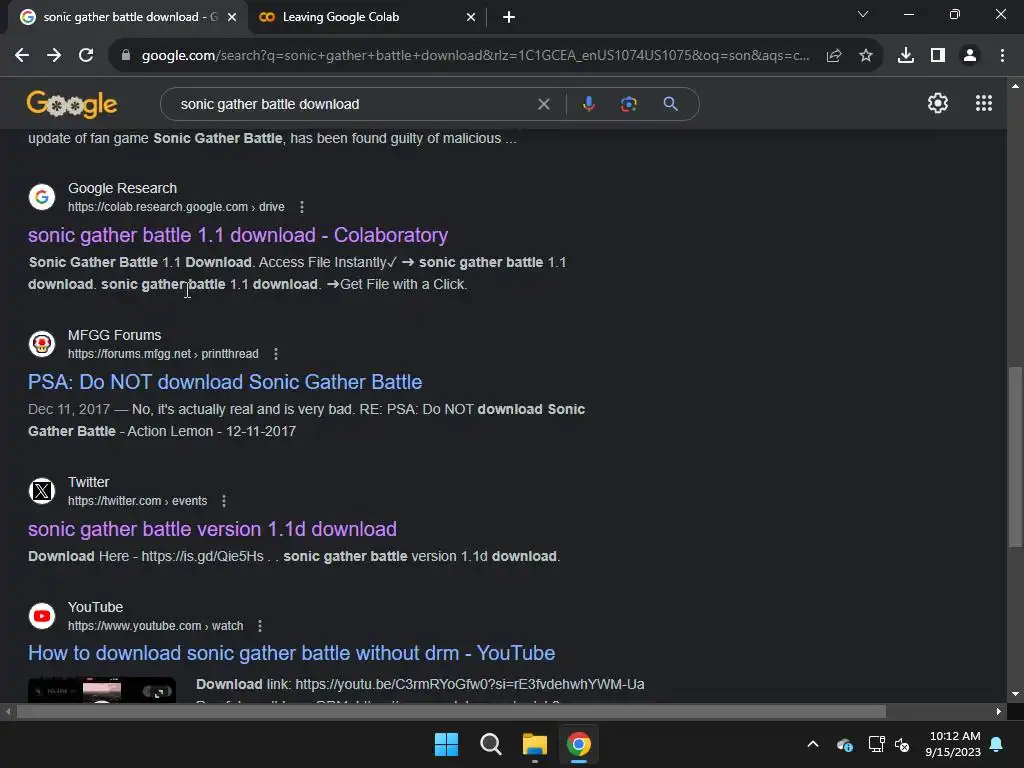Screen dimensions: 1024x768
Task: Open the Chrome profile icon
Action: 970,56
